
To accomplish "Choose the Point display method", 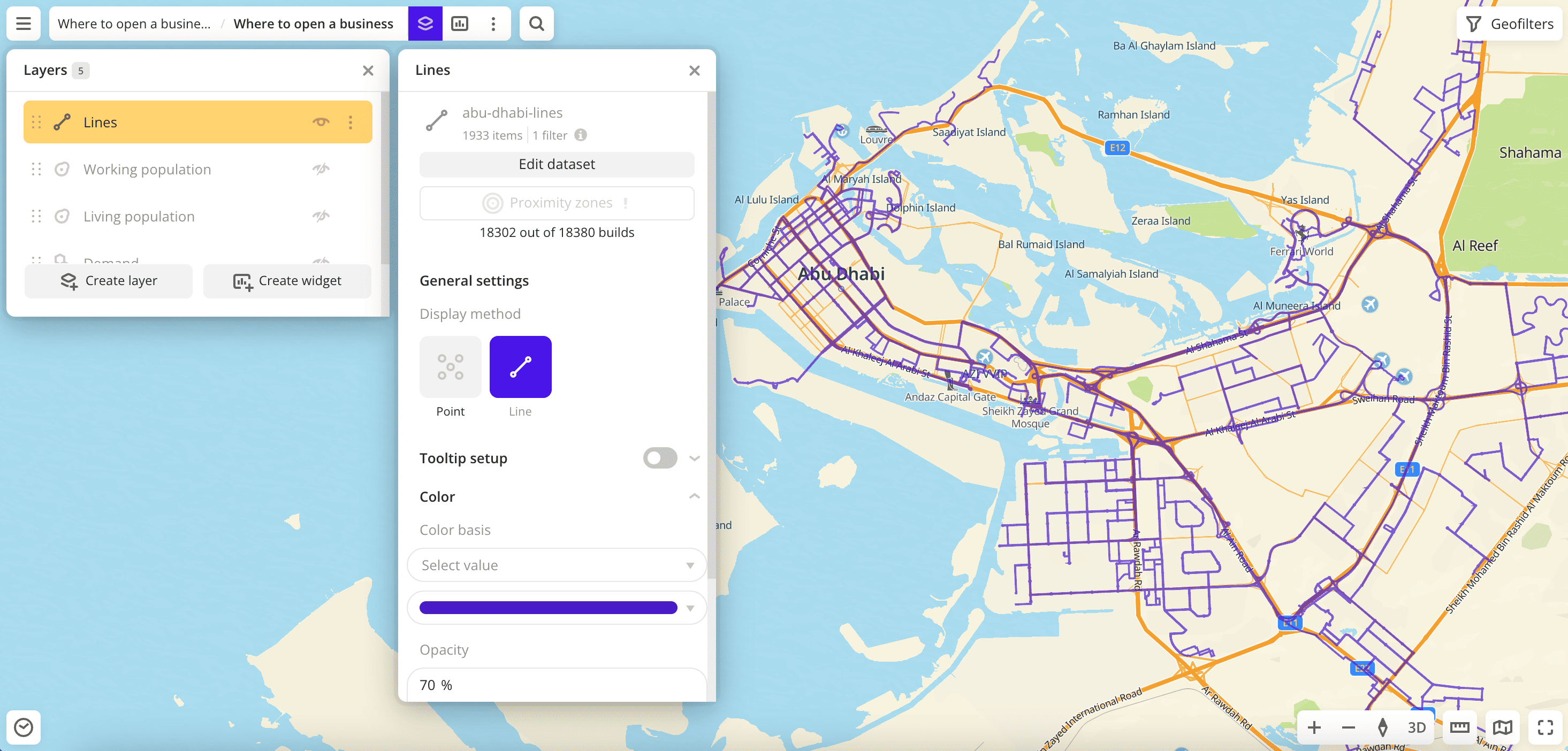I will coord(450,367).
